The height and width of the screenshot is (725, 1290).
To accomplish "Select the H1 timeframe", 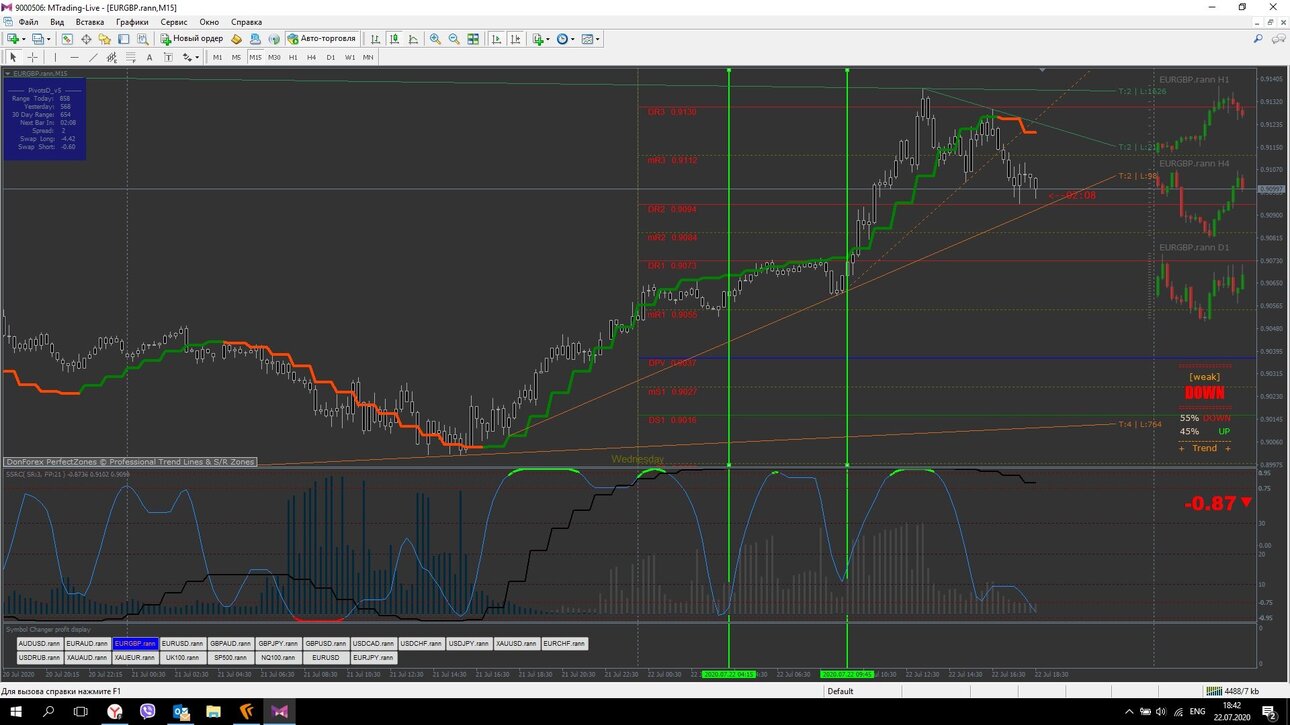I will click(293, 57).
